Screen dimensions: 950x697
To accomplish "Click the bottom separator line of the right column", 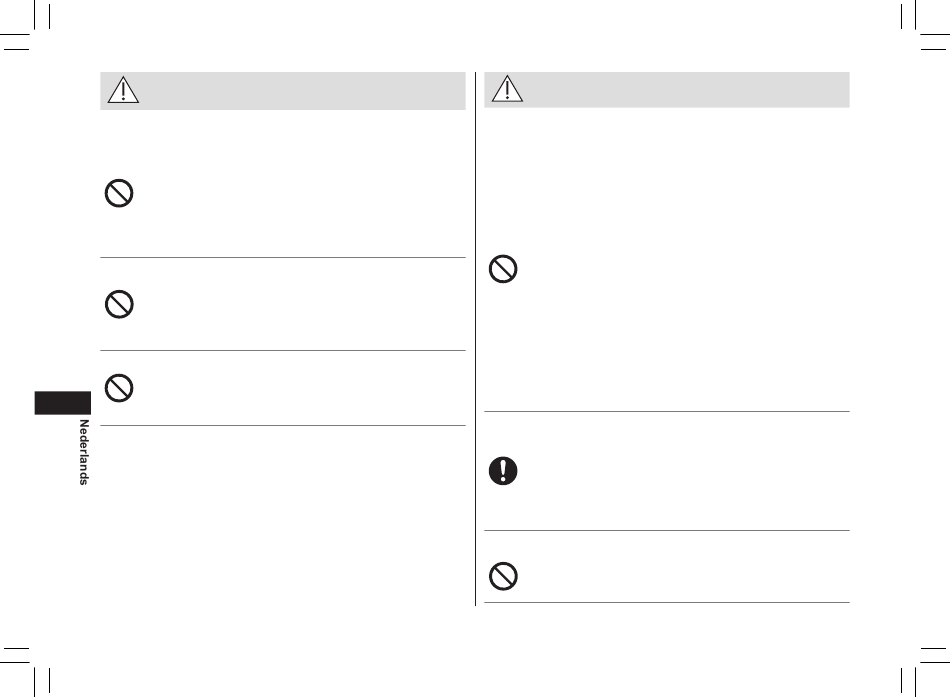I will click(x=667, y=602).
